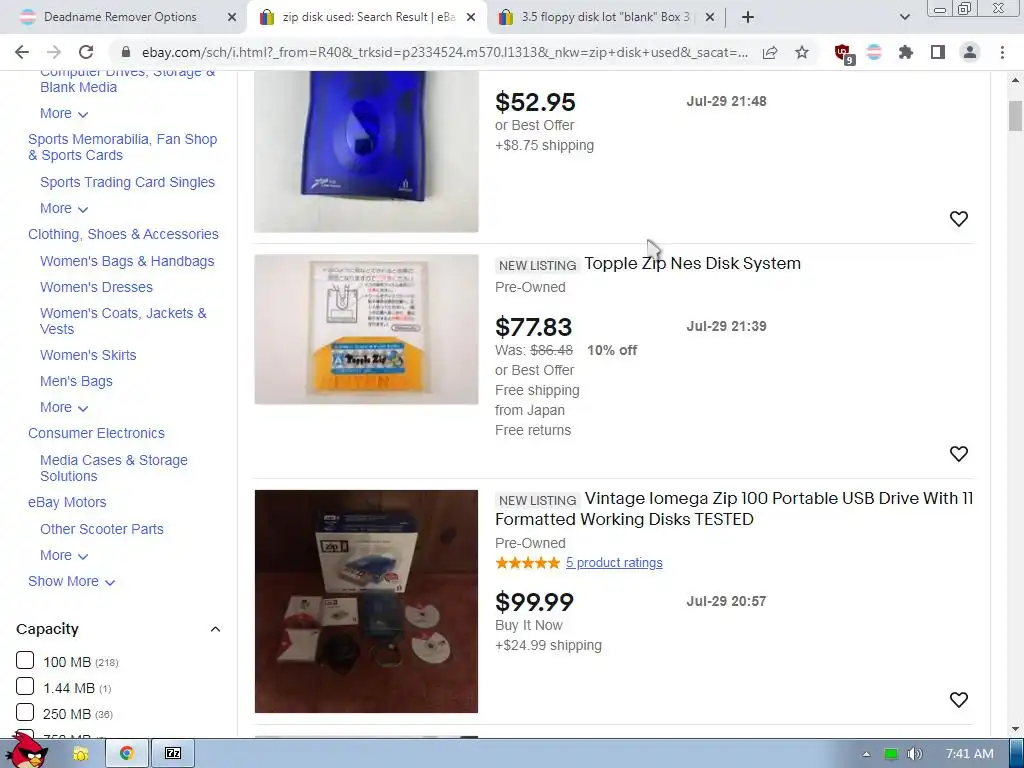This screenshot has height=768, width=1024.
Task: Open the Topple Zip listing thumbnail image
Action: [x=366, y=329]
